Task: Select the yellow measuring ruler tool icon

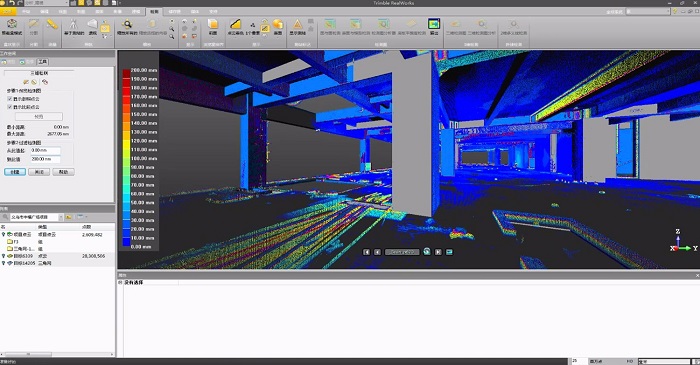Action: click(x=52, y=24)
